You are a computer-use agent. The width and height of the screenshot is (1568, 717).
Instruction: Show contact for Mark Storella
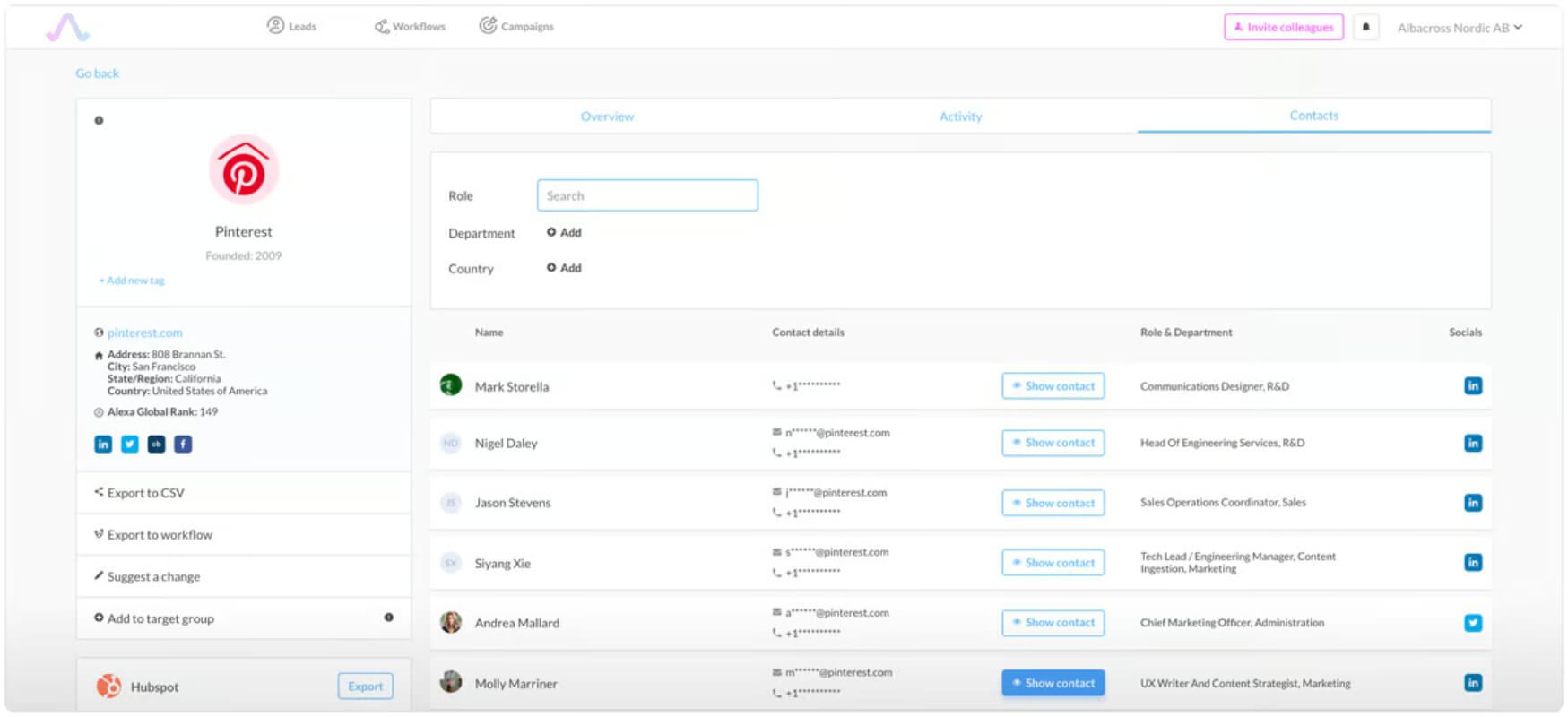pos(1053,386)
